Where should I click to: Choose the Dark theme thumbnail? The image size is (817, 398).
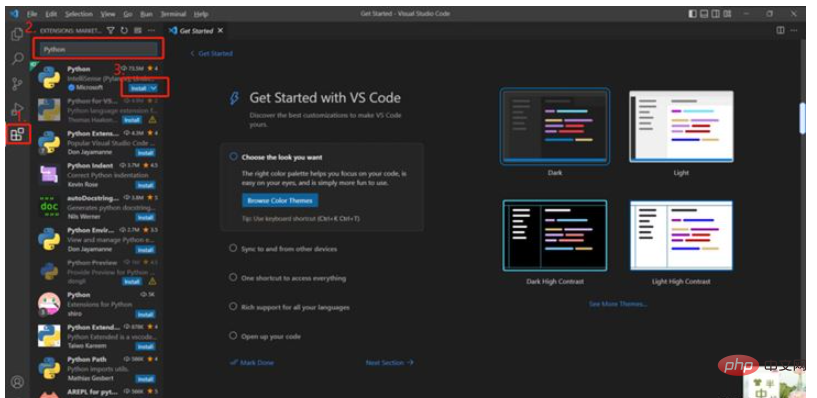555,126
